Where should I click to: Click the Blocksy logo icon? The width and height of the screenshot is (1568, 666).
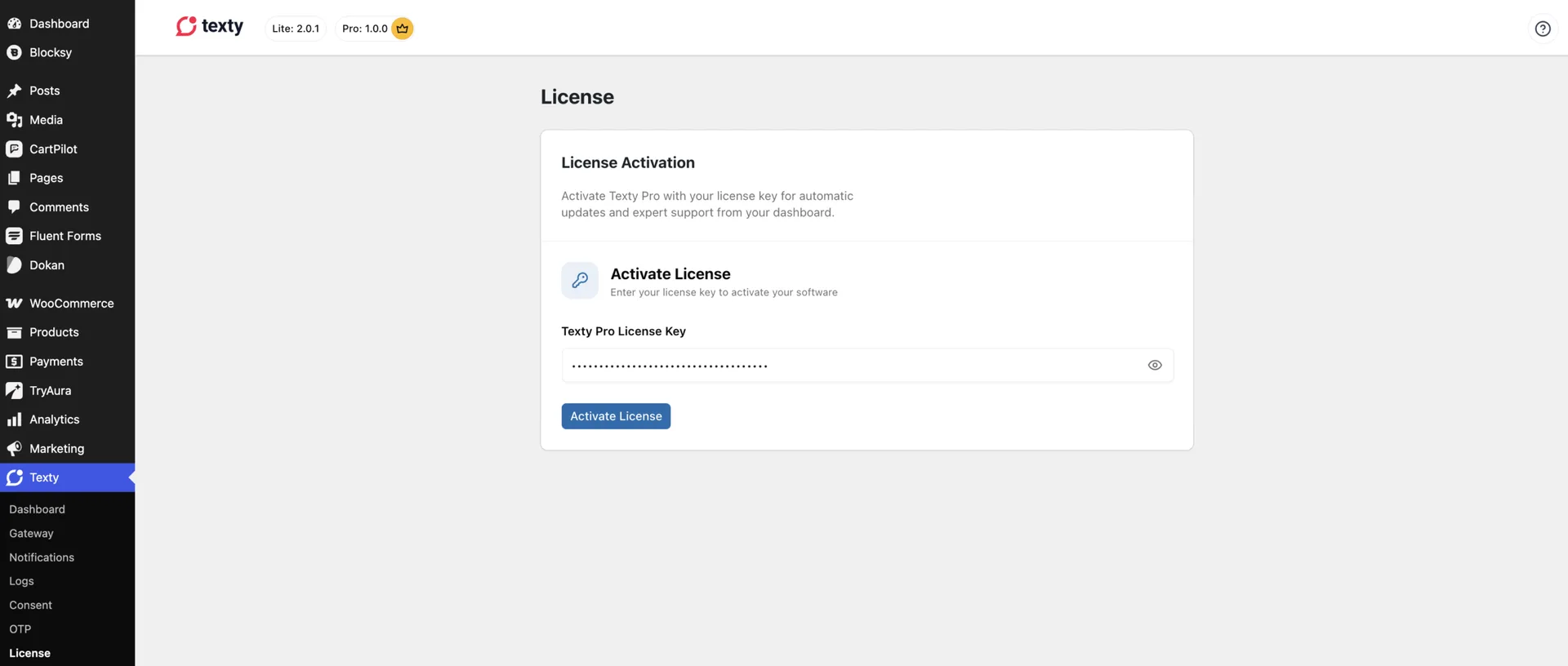(x=14, y=52)
